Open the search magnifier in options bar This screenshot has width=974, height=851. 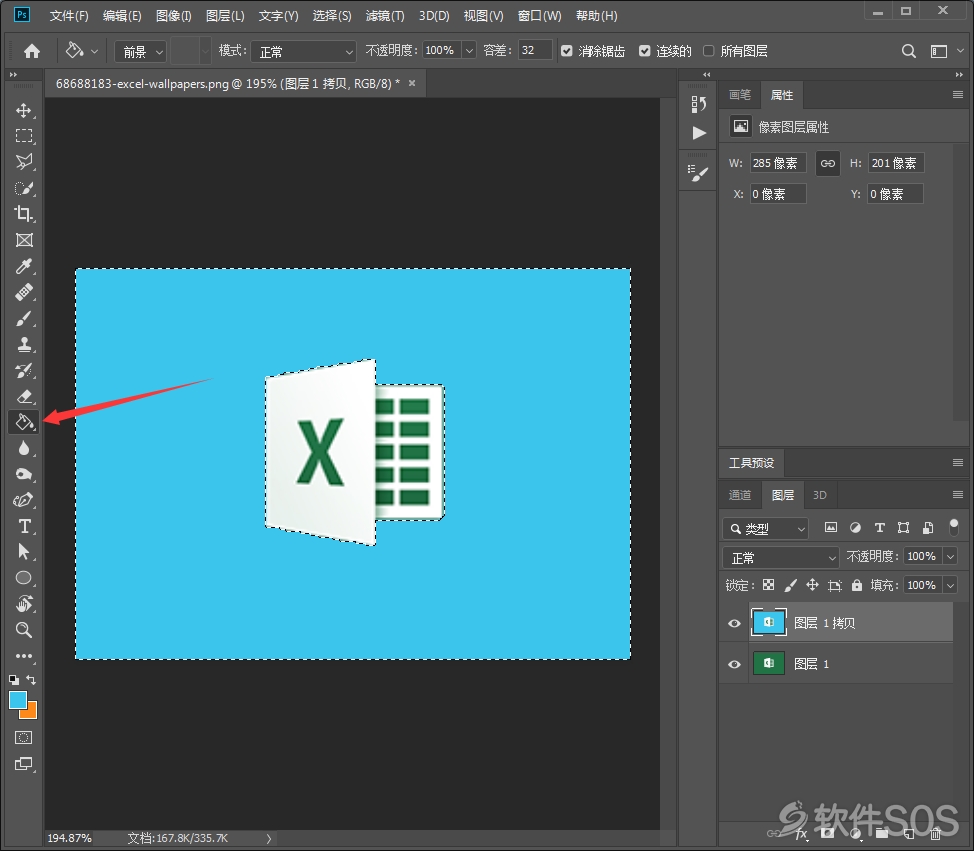pyautogui.click(x=908, y=51)
